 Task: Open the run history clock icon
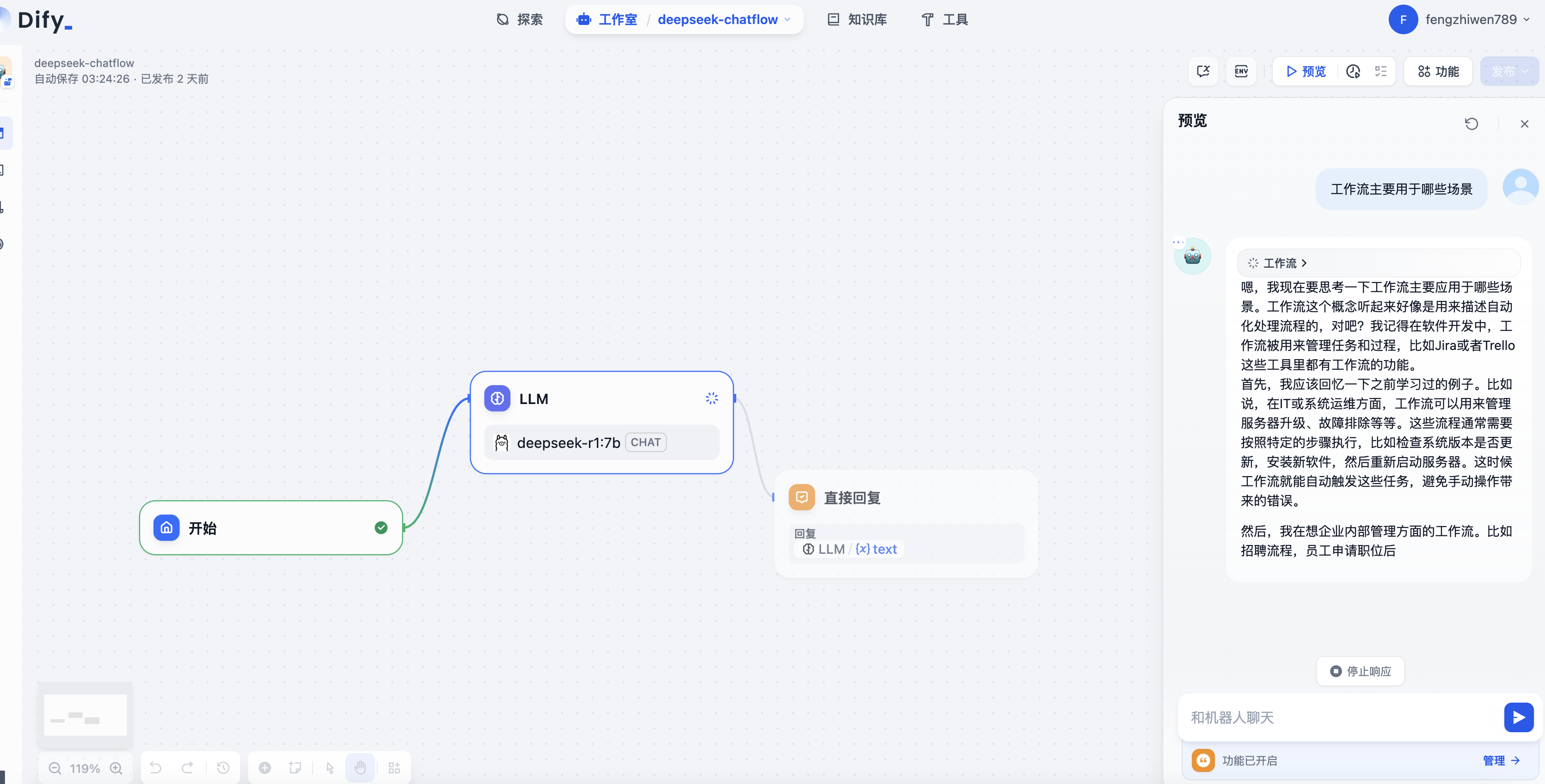click(x=1353, y=71)
